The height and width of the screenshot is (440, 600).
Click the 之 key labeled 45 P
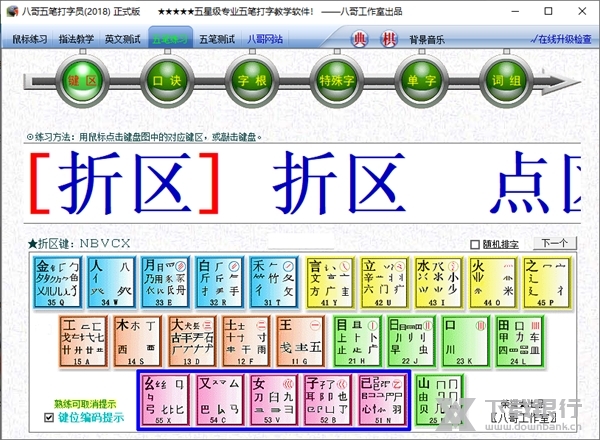[547, 282]
